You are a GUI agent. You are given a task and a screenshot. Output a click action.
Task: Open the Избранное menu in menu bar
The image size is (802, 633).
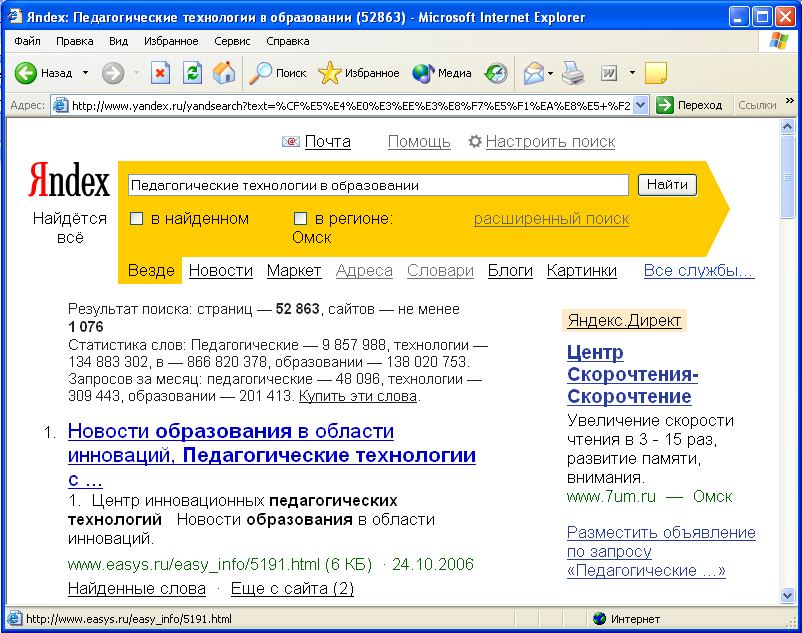[x=171, y=41]
